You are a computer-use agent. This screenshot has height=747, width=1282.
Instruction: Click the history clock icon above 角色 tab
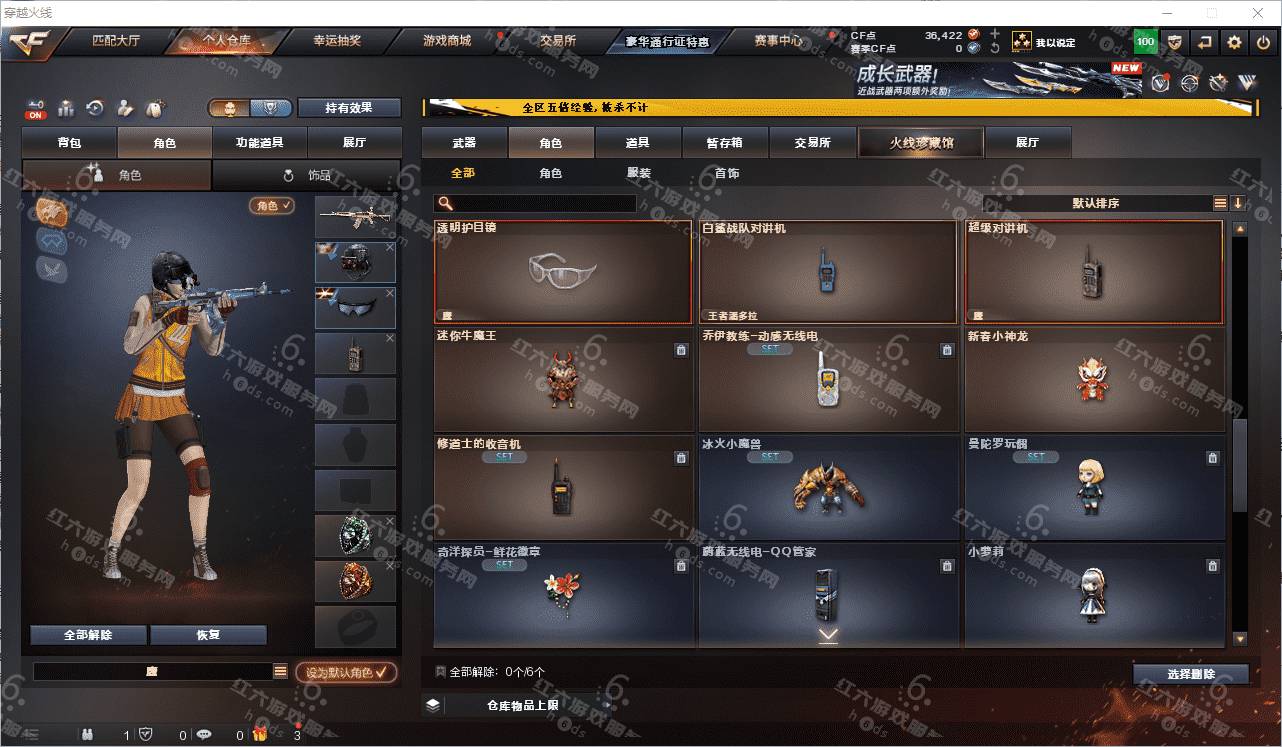click(95, 108)
